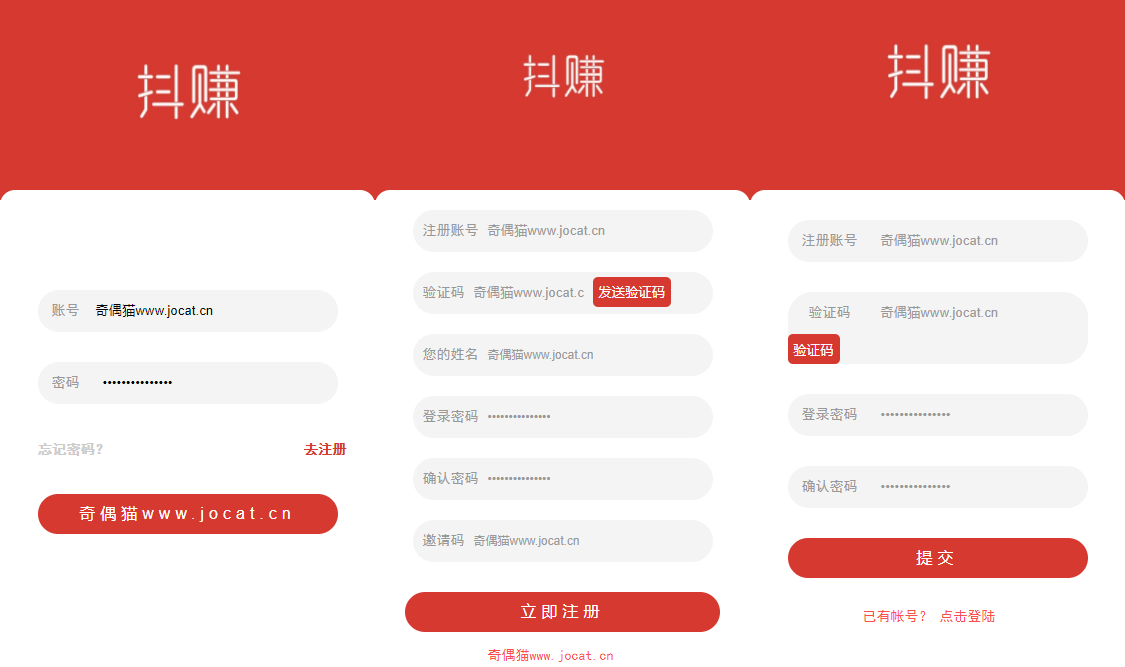Screen dimensions: 1125x667
Task: Select the 邀请码 input field
Action: point(562,541)
